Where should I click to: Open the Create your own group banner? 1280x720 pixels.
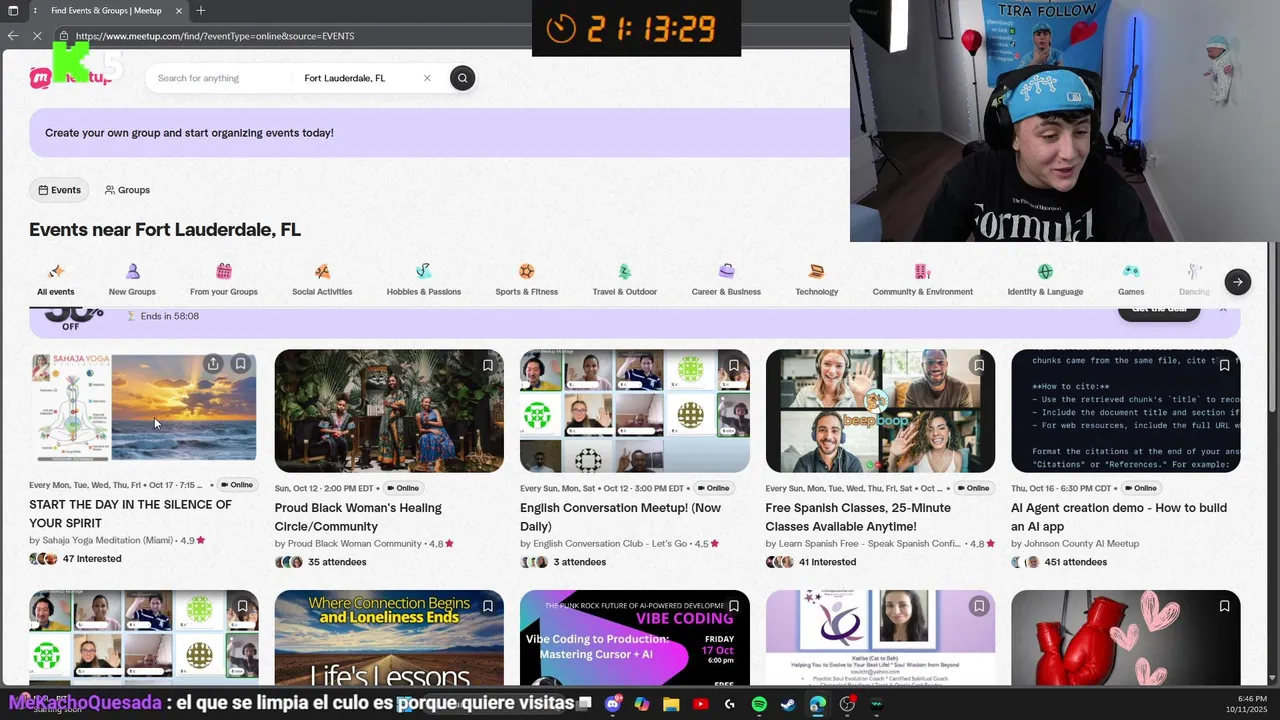[439, 133]
